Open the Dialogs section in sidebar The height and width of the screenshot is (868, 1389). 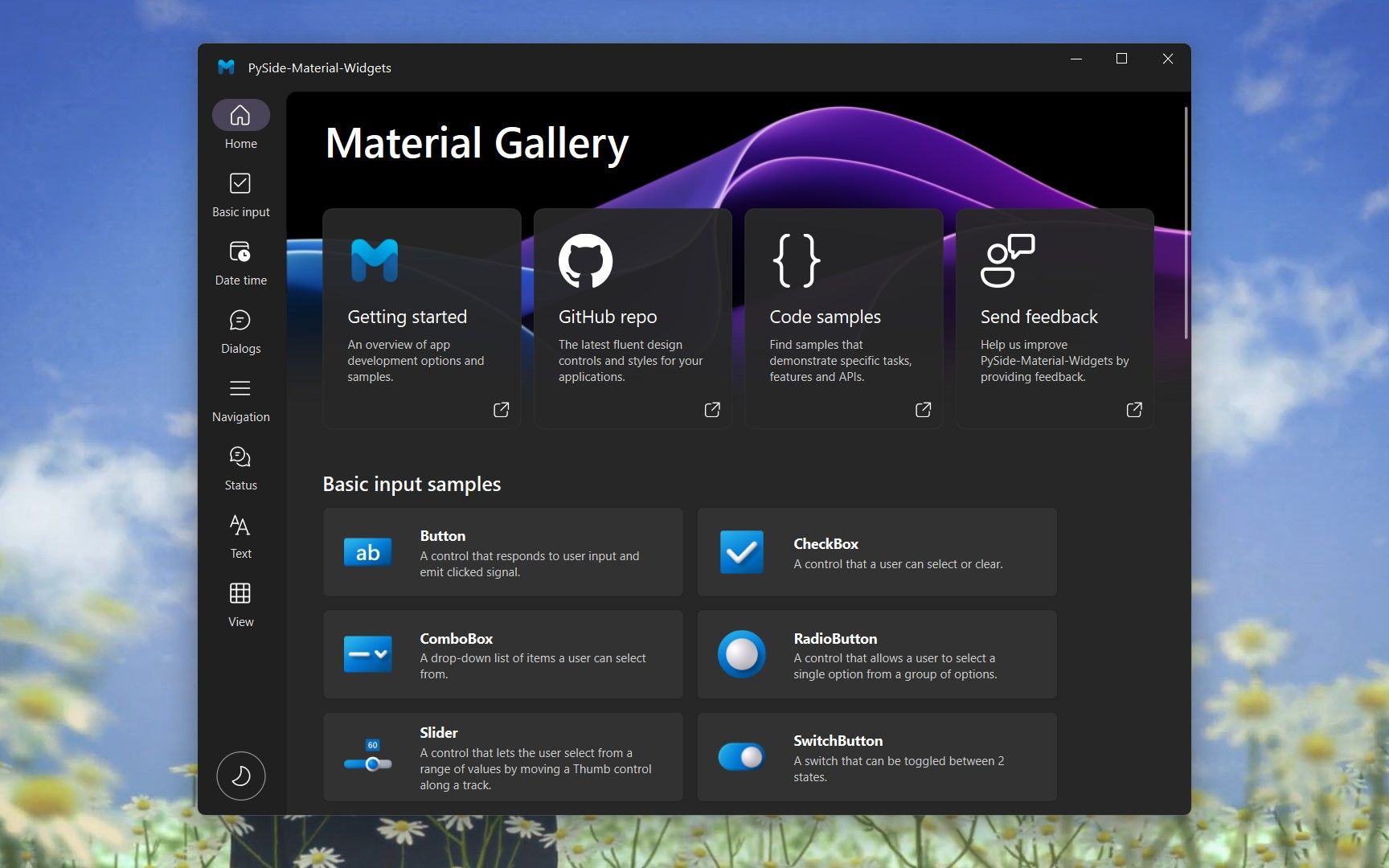240,331
